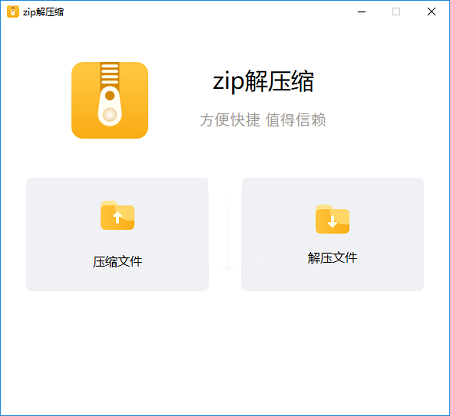Click the large yellow zipper app logo
This screenshot has width=450, height=416.
click(x=110, y=100)
